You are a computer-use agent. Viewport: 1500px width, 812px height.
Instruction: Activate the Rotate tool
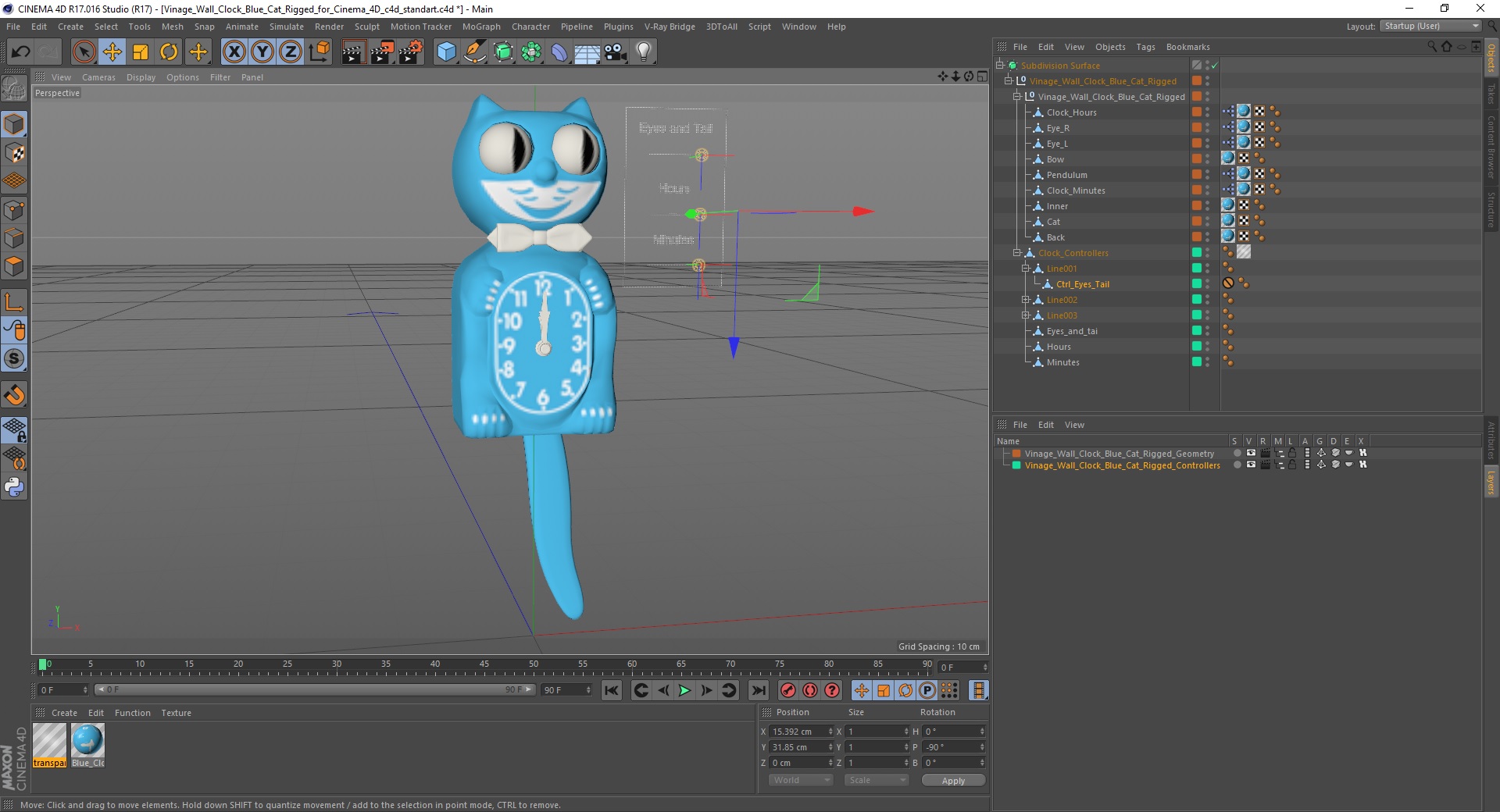(x=169, y=52)
